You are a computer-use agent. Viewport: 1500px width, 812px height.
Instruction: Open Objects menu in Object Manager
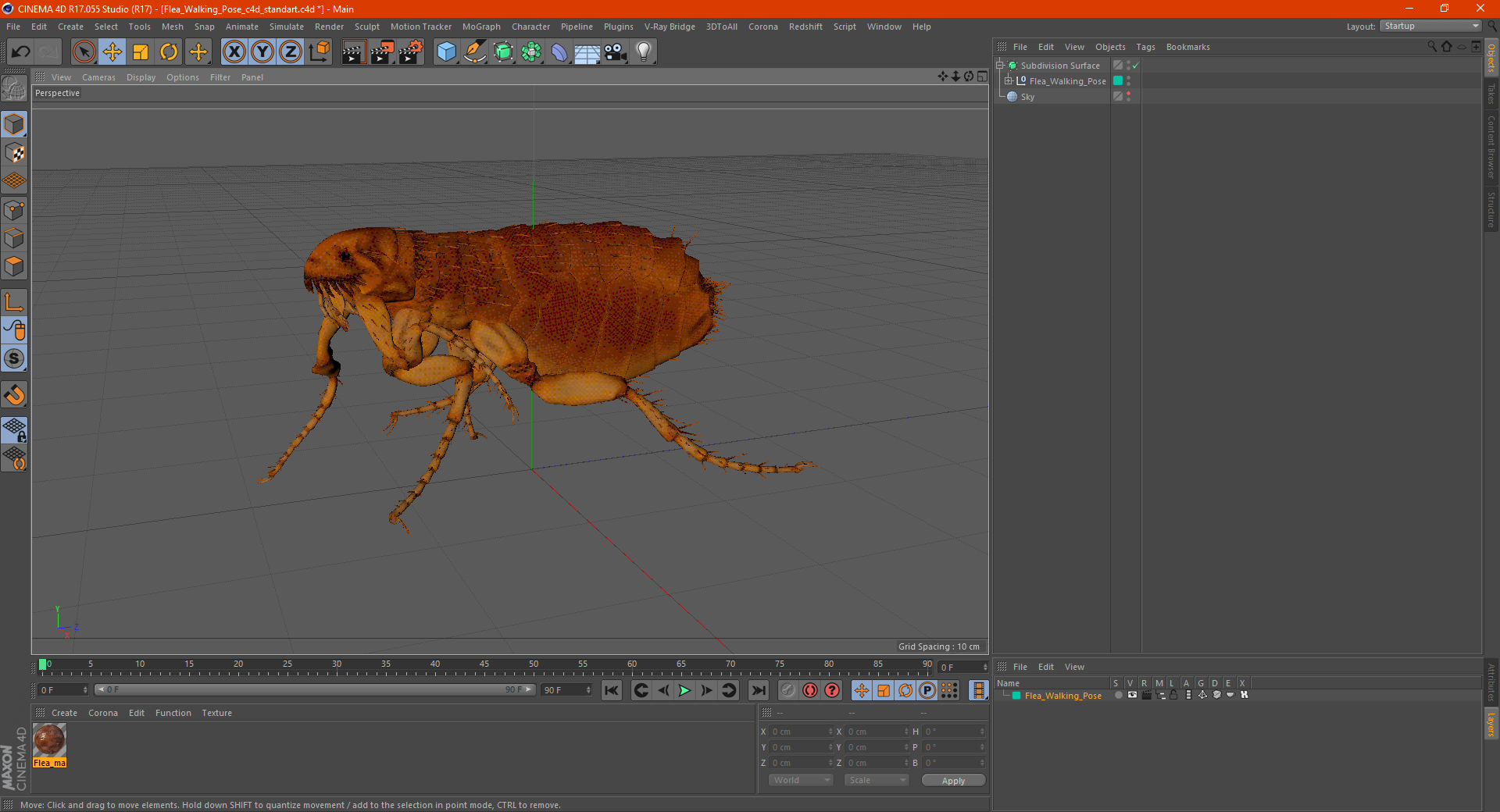tap(1110, 47)
